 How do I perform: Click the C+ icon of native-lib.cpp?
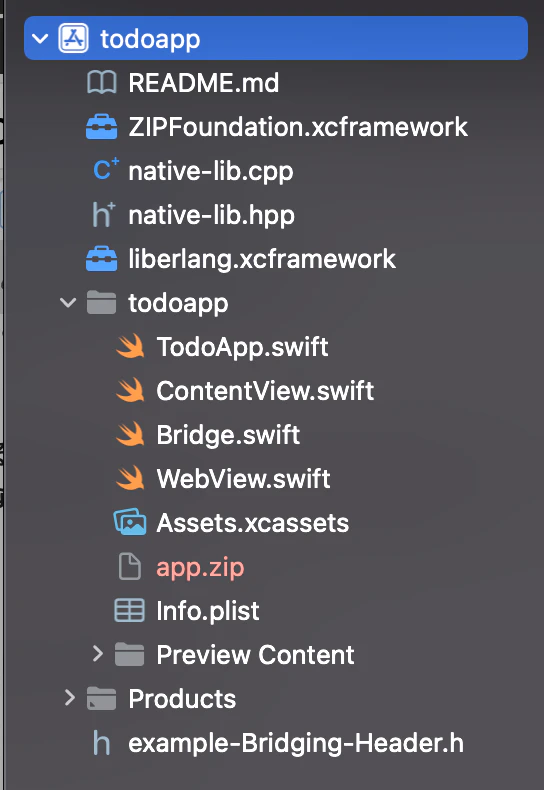click(106, 170)
